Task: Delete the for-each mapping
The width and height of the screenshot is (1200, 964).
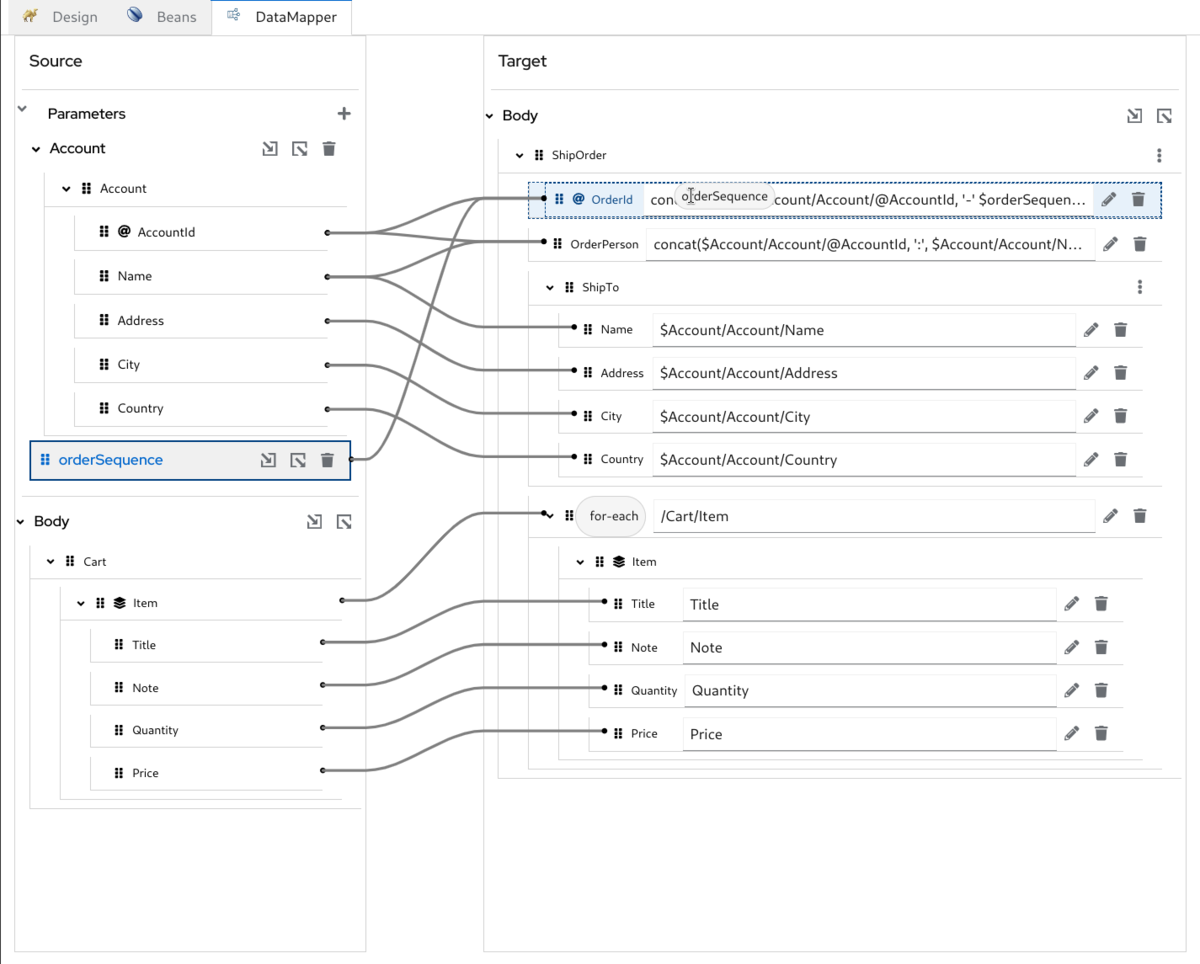Action: coord(1140,515)
